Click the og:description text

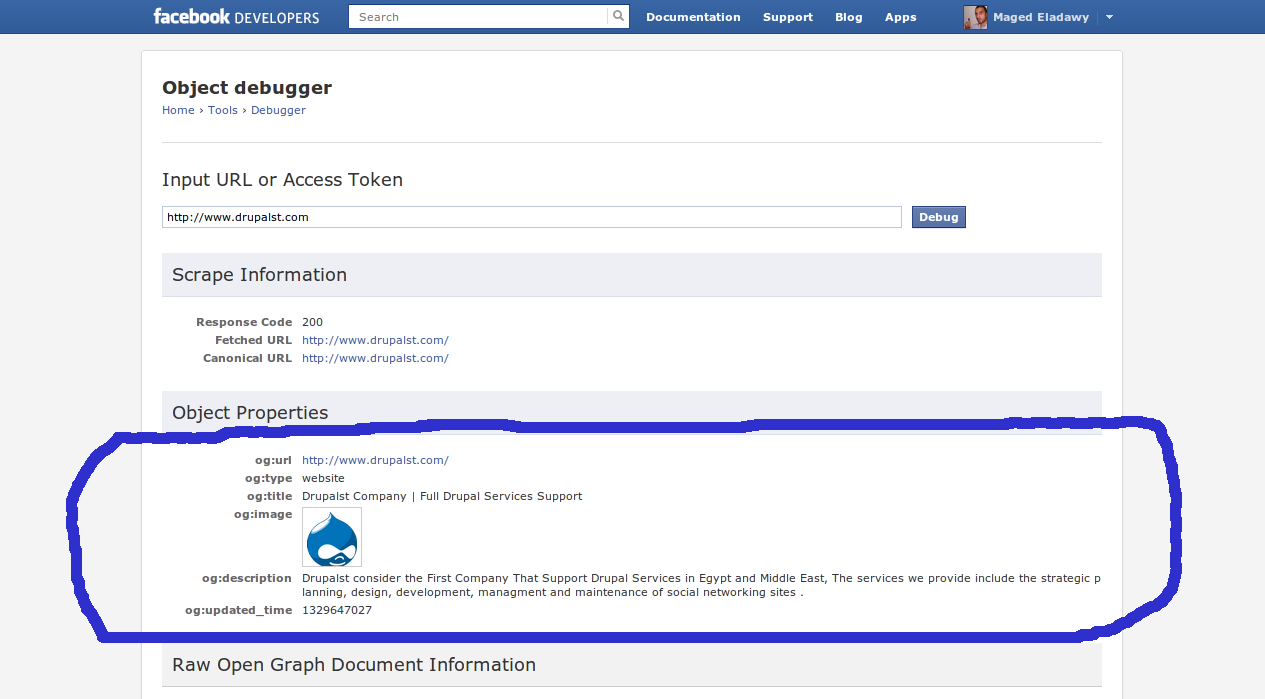(701, 585)
